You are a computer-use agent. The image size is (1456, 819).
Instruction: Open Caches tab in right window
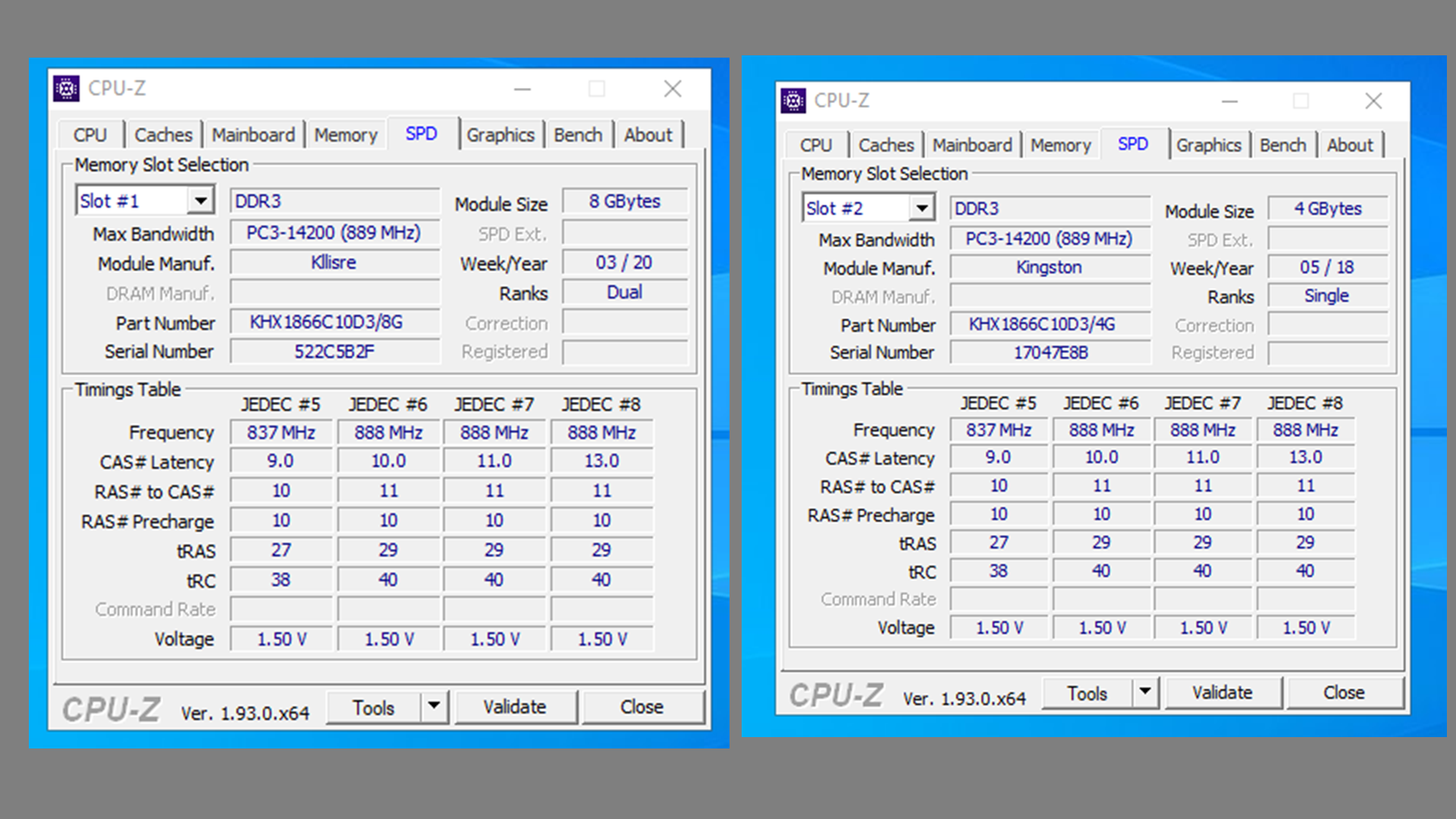click(886, 145)
